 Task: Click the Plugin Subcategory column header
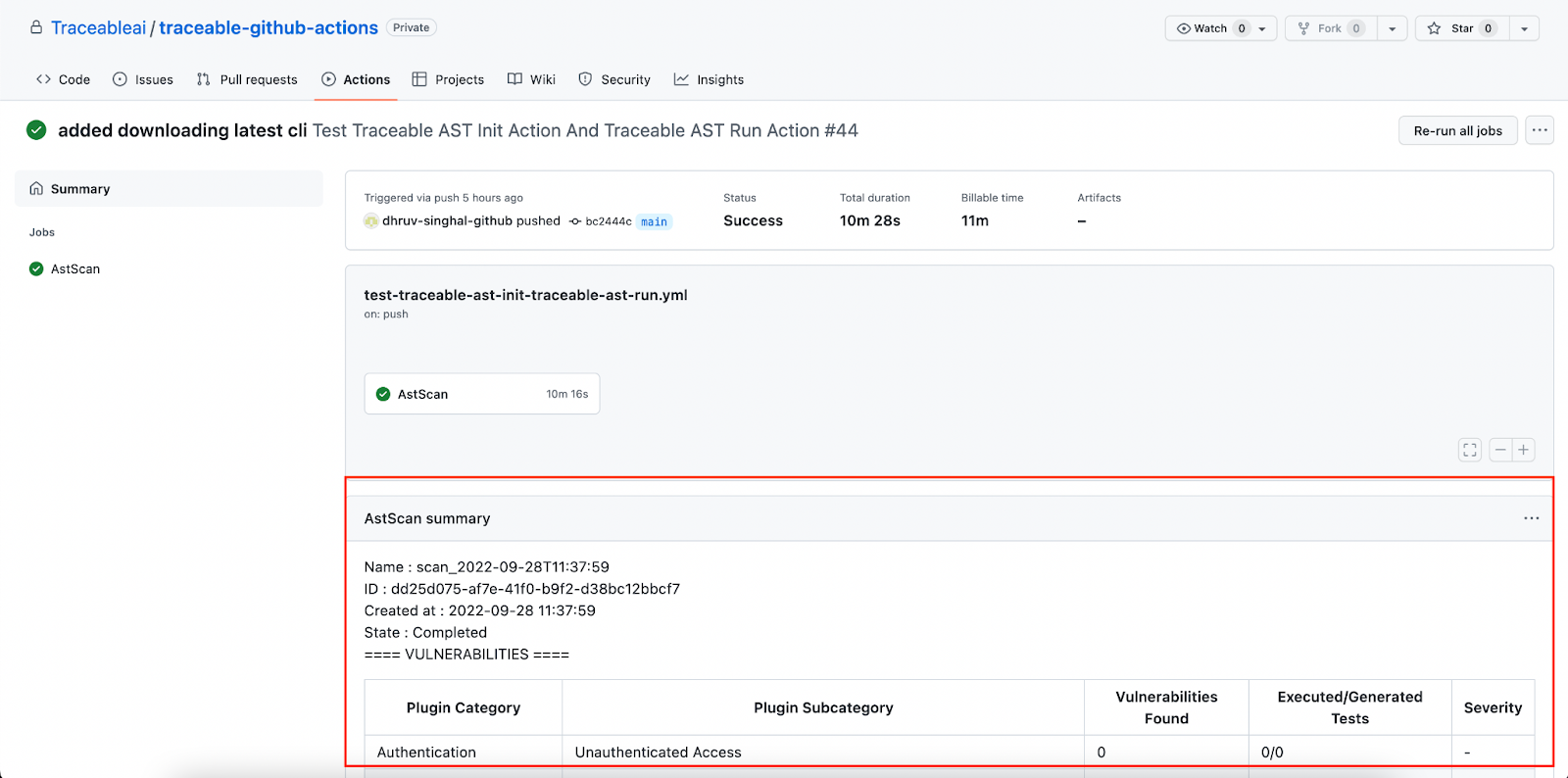[x=823, y=707]
